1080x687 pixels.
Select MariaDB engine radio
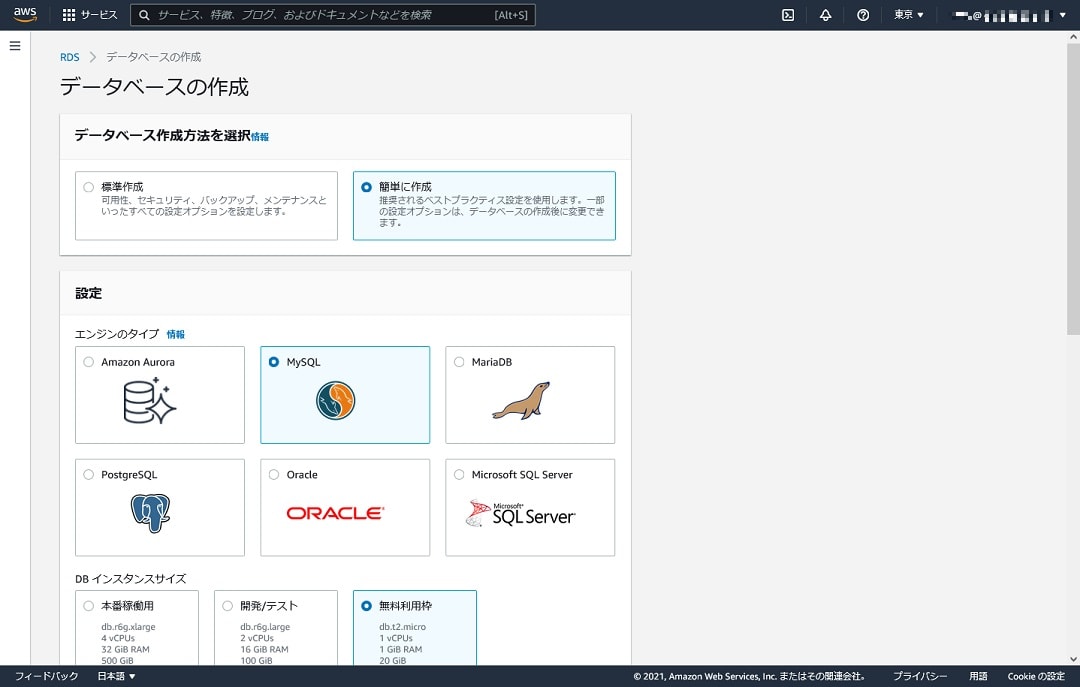pyautogui.click(x=459, y=362)
